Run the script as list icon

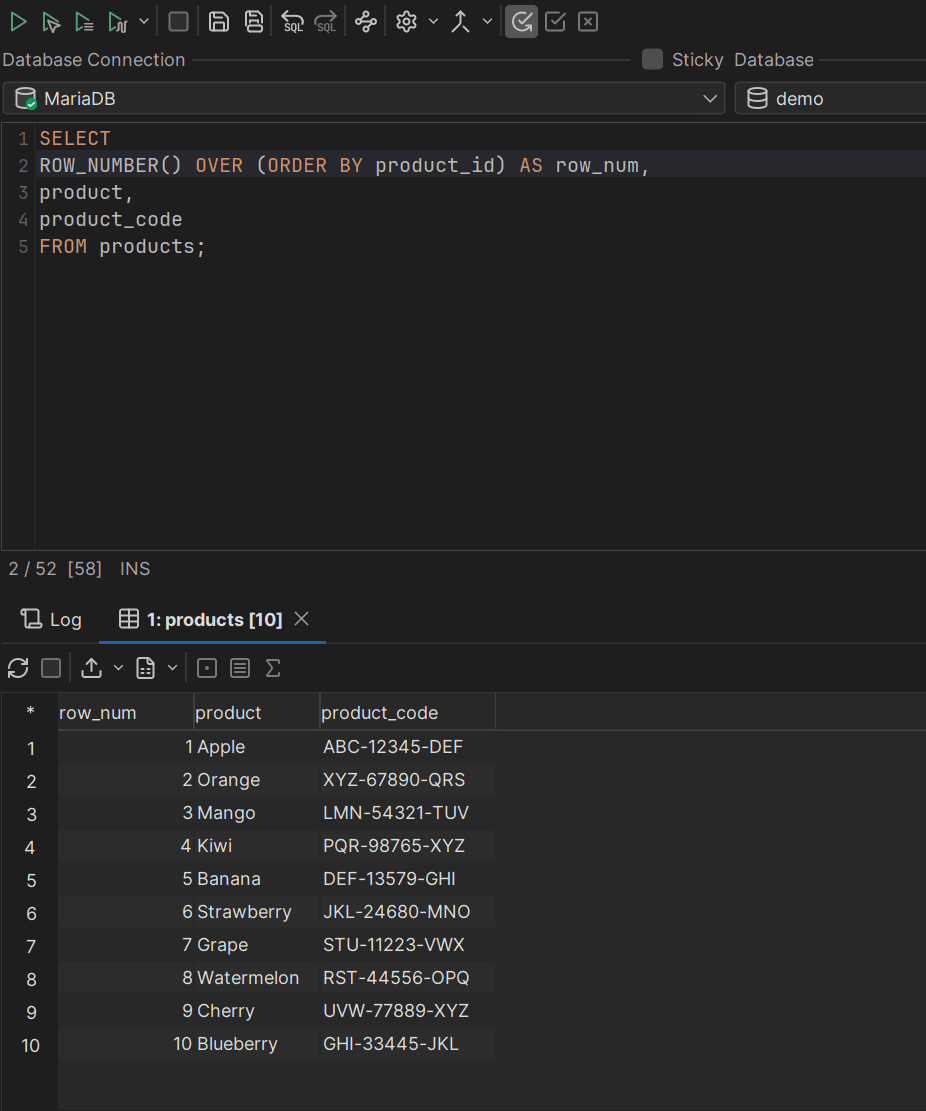pos(84,22)
